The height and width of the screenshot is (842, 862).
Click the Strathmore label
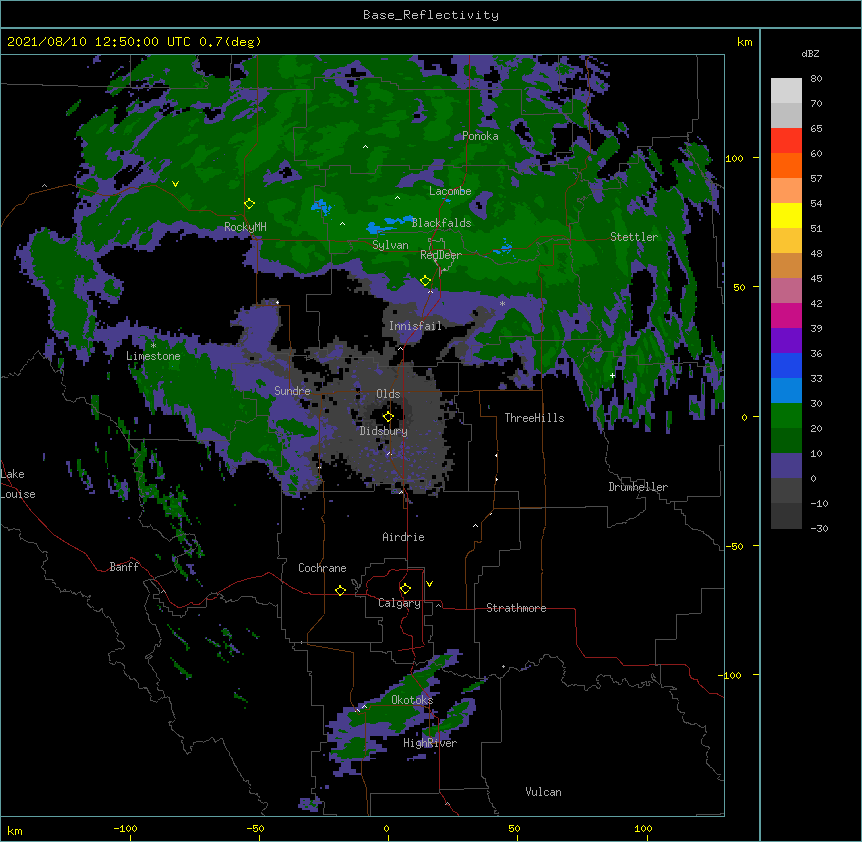(516, 608)
